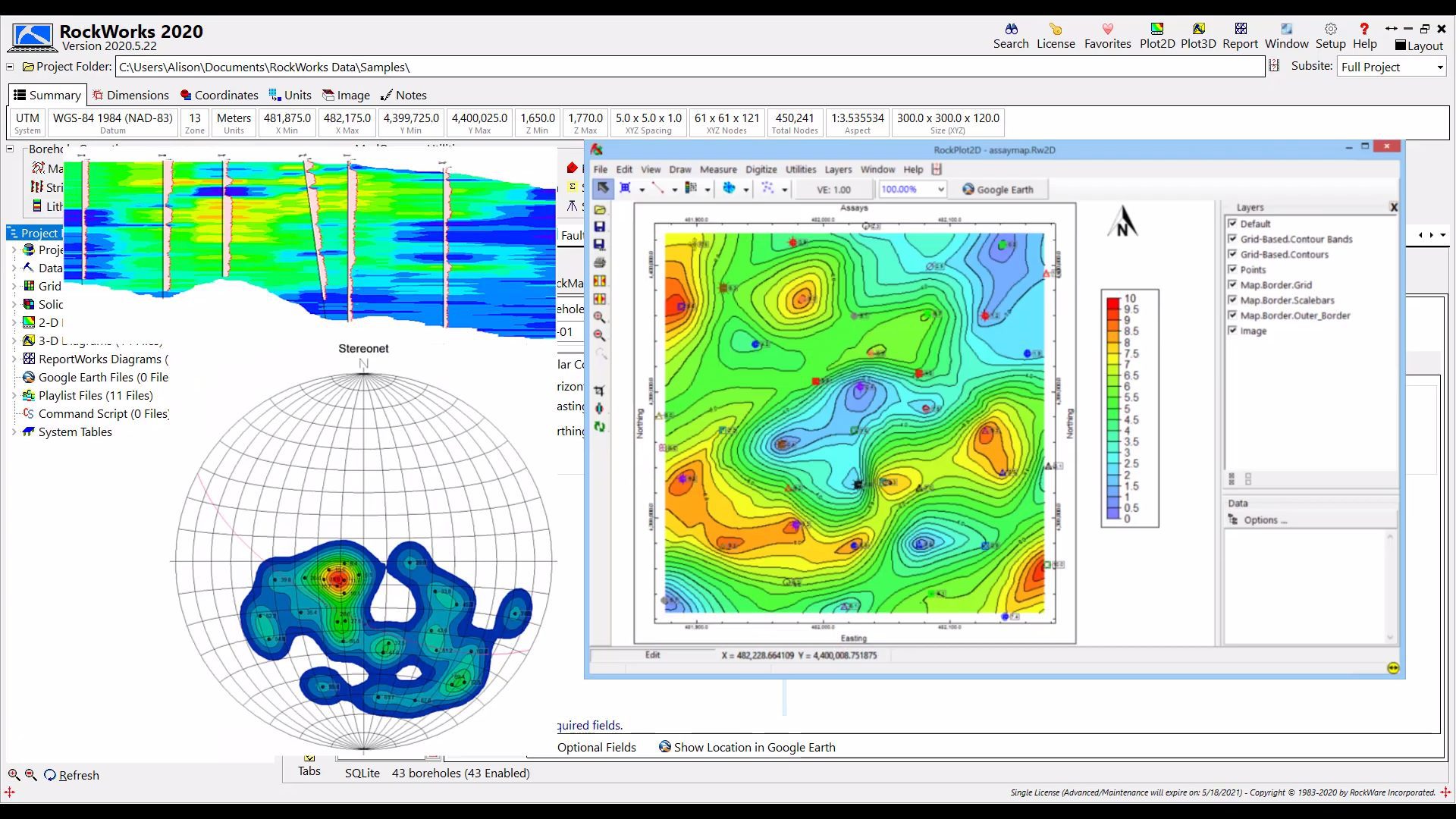Toggle the Map.Border.Scalebars layer checkbox

(x=1232, y=300)
